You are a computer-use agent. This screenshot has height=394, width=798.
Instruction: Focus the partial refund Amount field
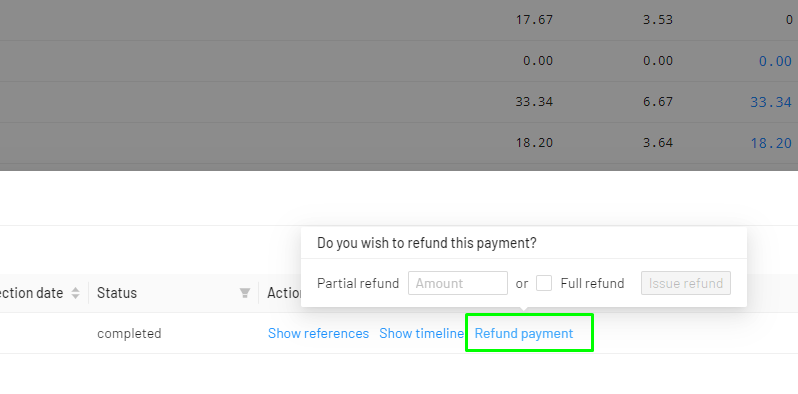point(458,283)
